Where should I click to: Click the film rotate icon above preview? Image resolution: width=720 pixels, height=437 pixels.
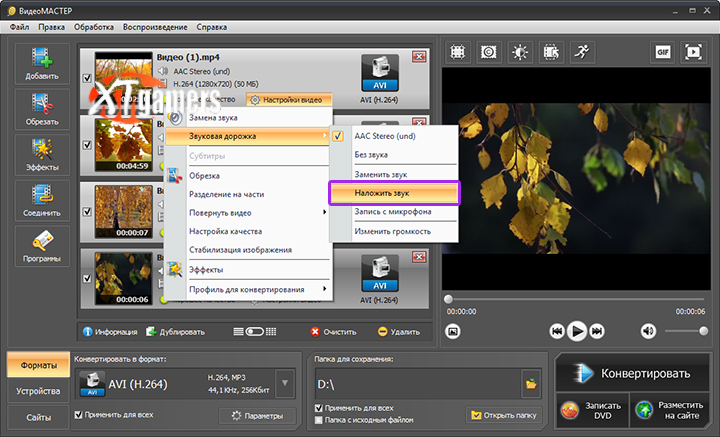(551, 52)
